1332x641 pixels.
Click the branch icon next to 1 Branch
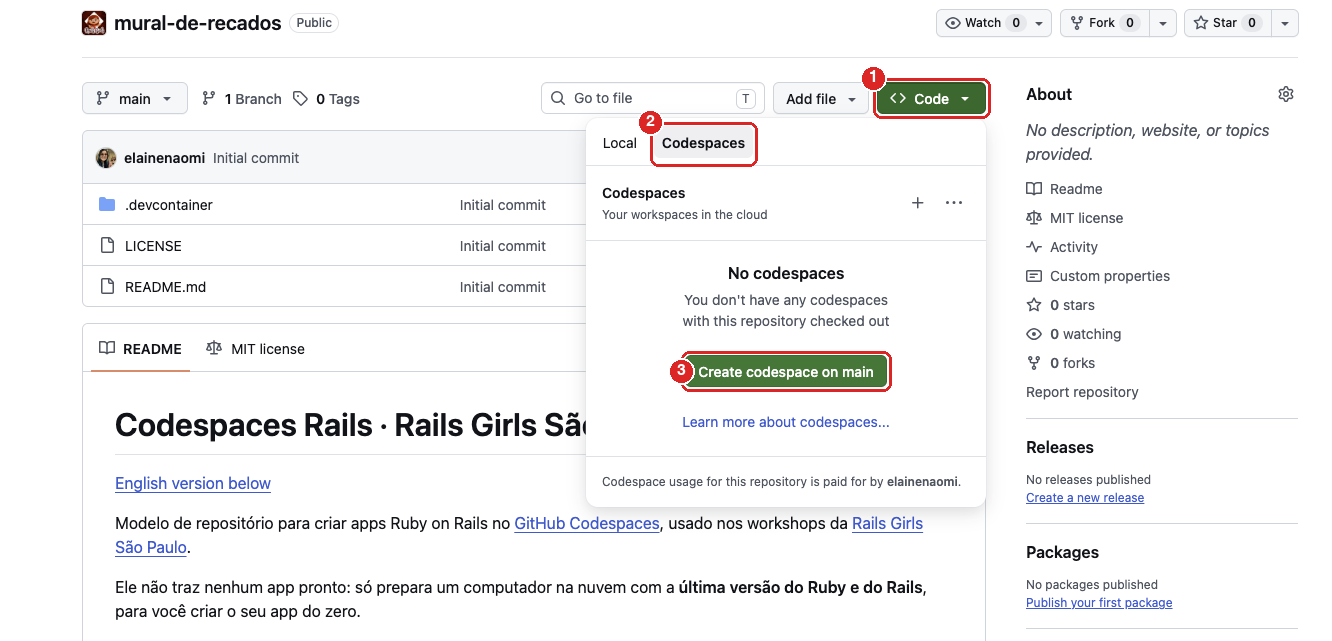(x=209, y=99)
